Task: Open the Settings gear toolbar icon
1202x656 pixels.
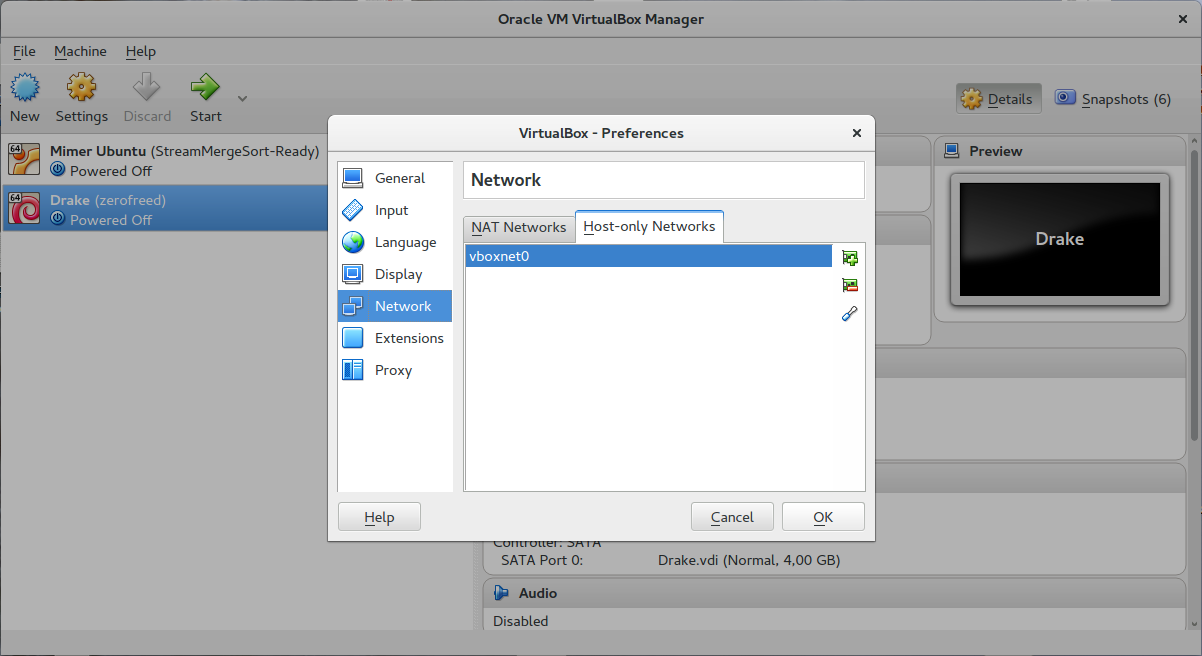Action: (x=81, y=88)
